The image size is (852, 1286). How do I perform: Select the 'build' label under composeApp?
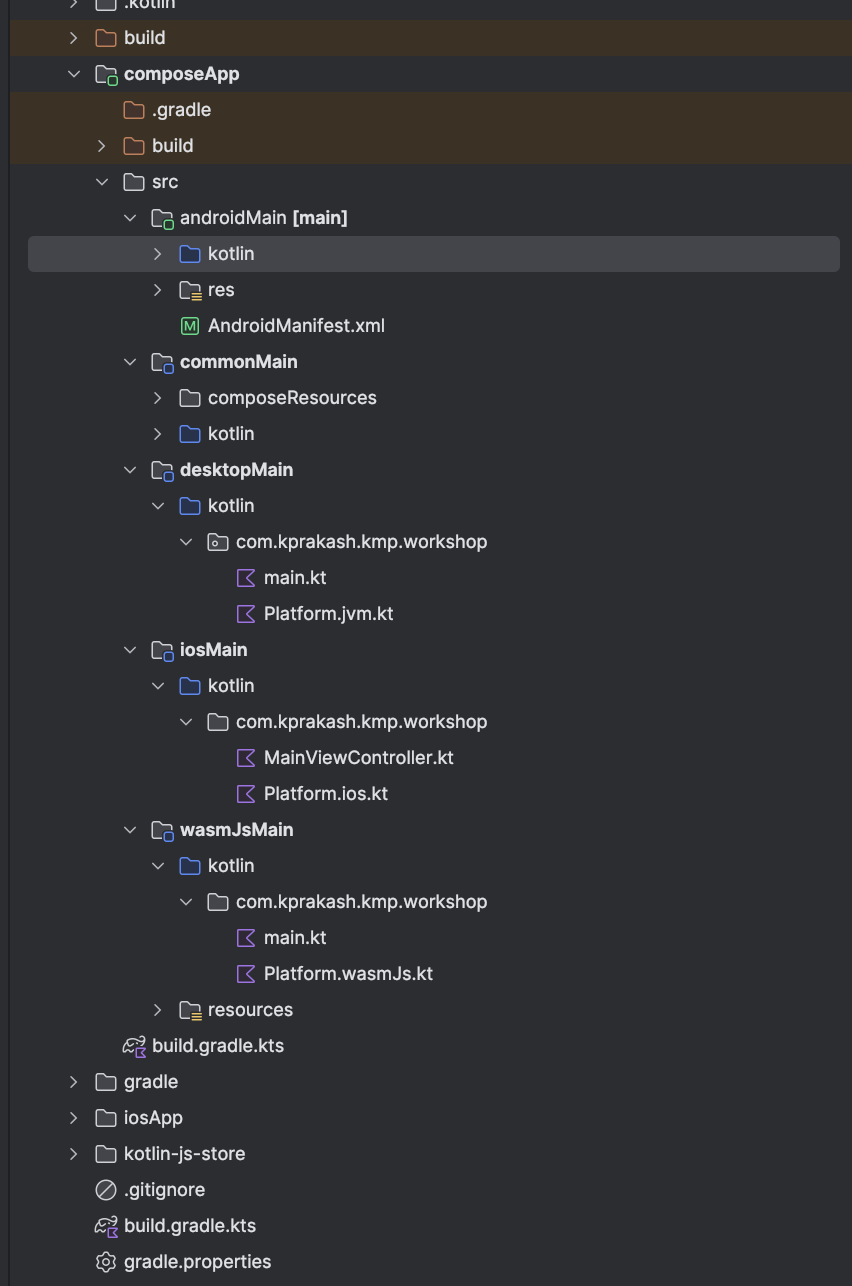click(173, 146)
